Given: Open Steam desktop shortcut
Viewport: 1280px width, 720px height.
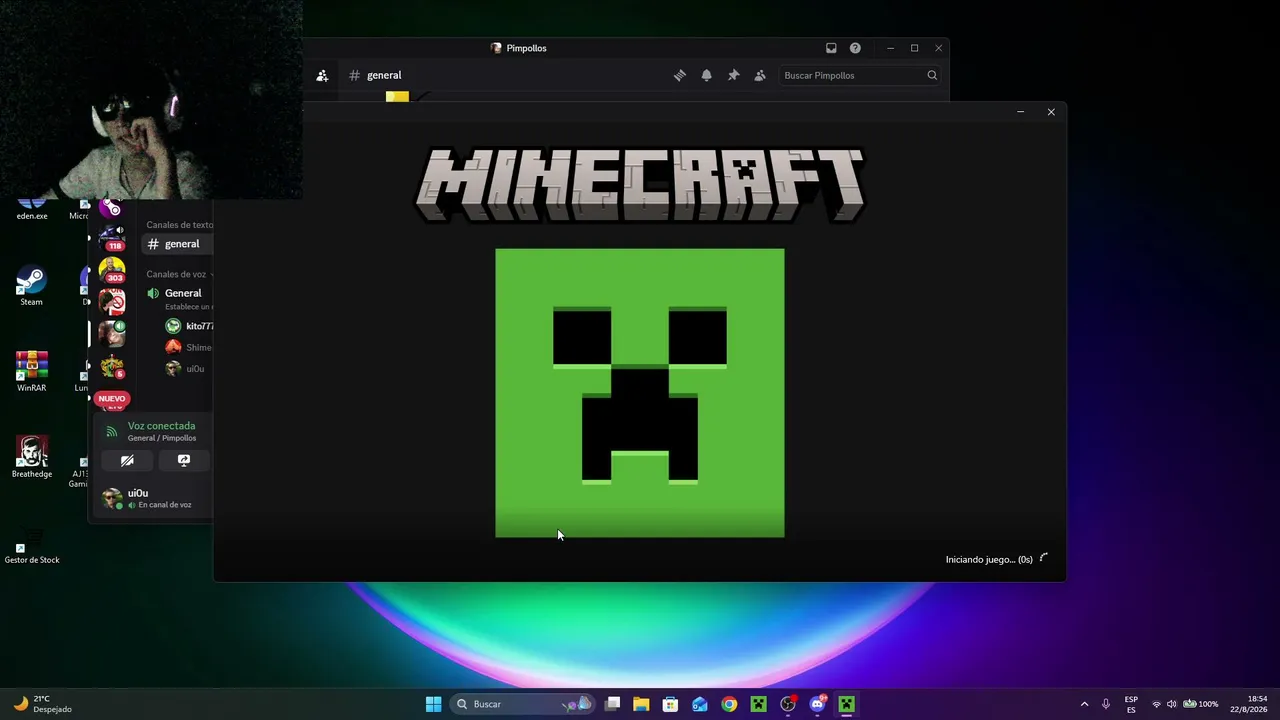Looking at the screenshot, I should [32, 287].
